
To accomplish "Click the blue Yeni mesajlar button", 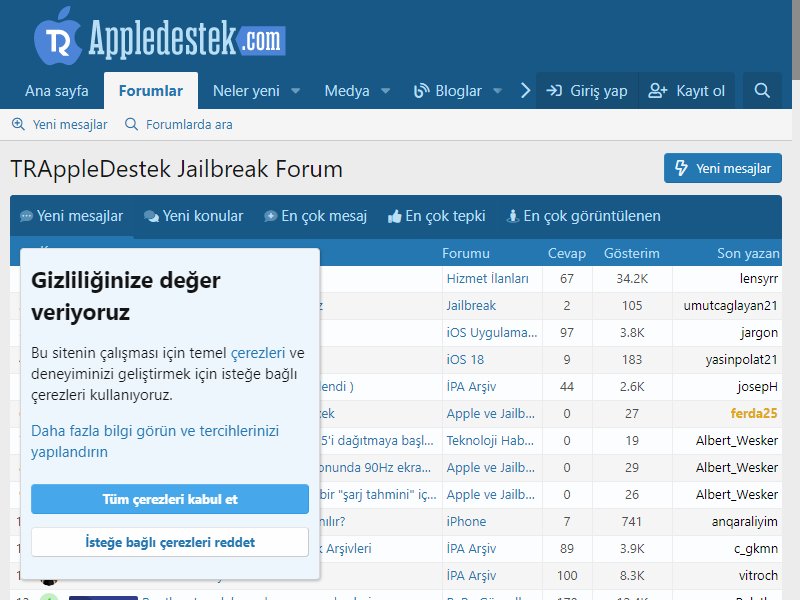I will tap(722, 168).
